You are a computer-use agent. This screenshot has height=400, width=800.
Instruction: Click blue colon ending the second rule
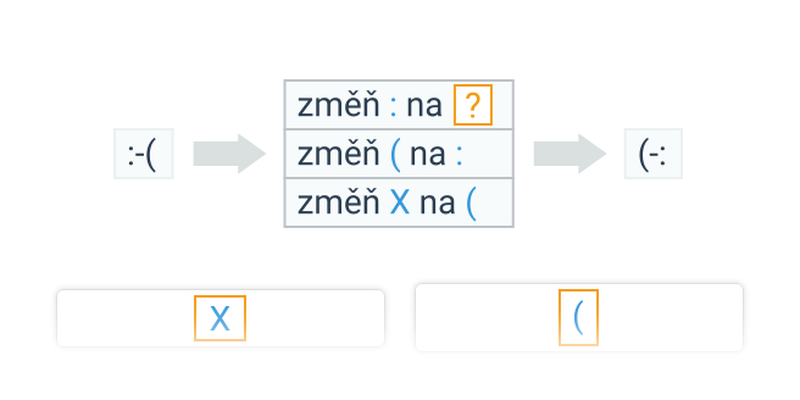pos(459,155)
